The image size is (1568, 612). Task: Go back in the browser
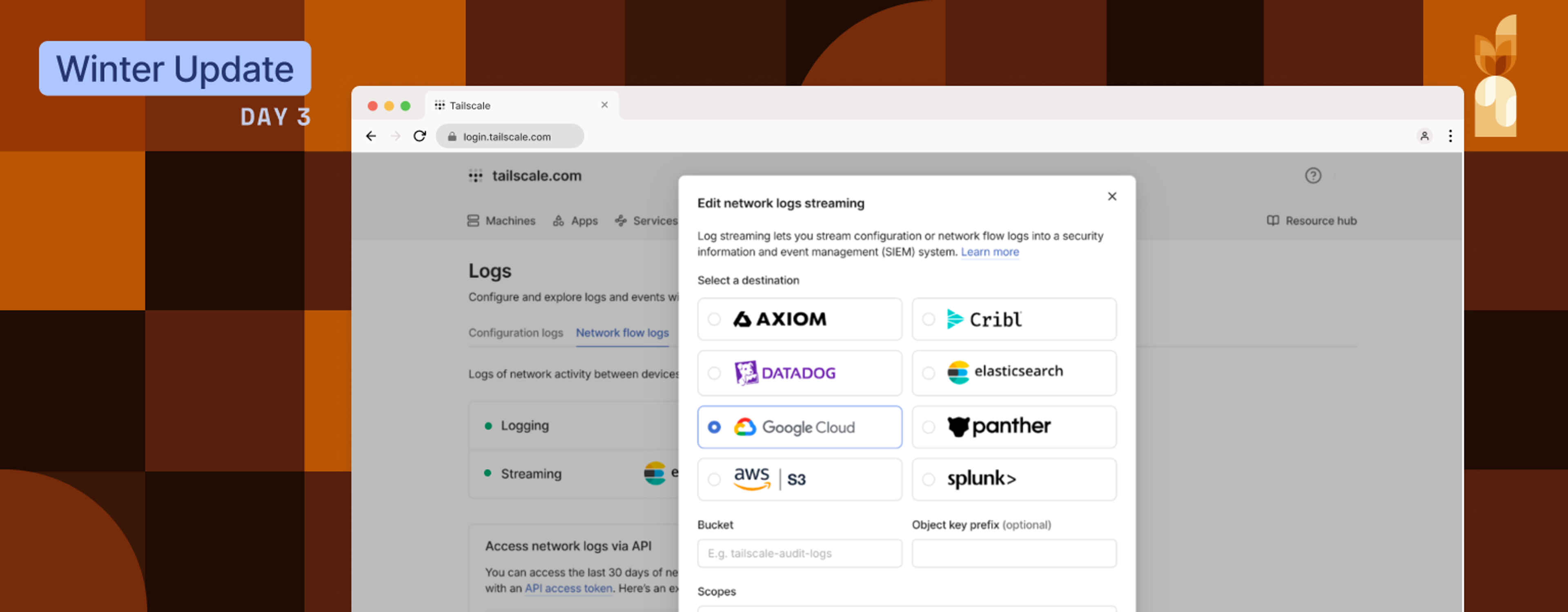coord(371,136)
